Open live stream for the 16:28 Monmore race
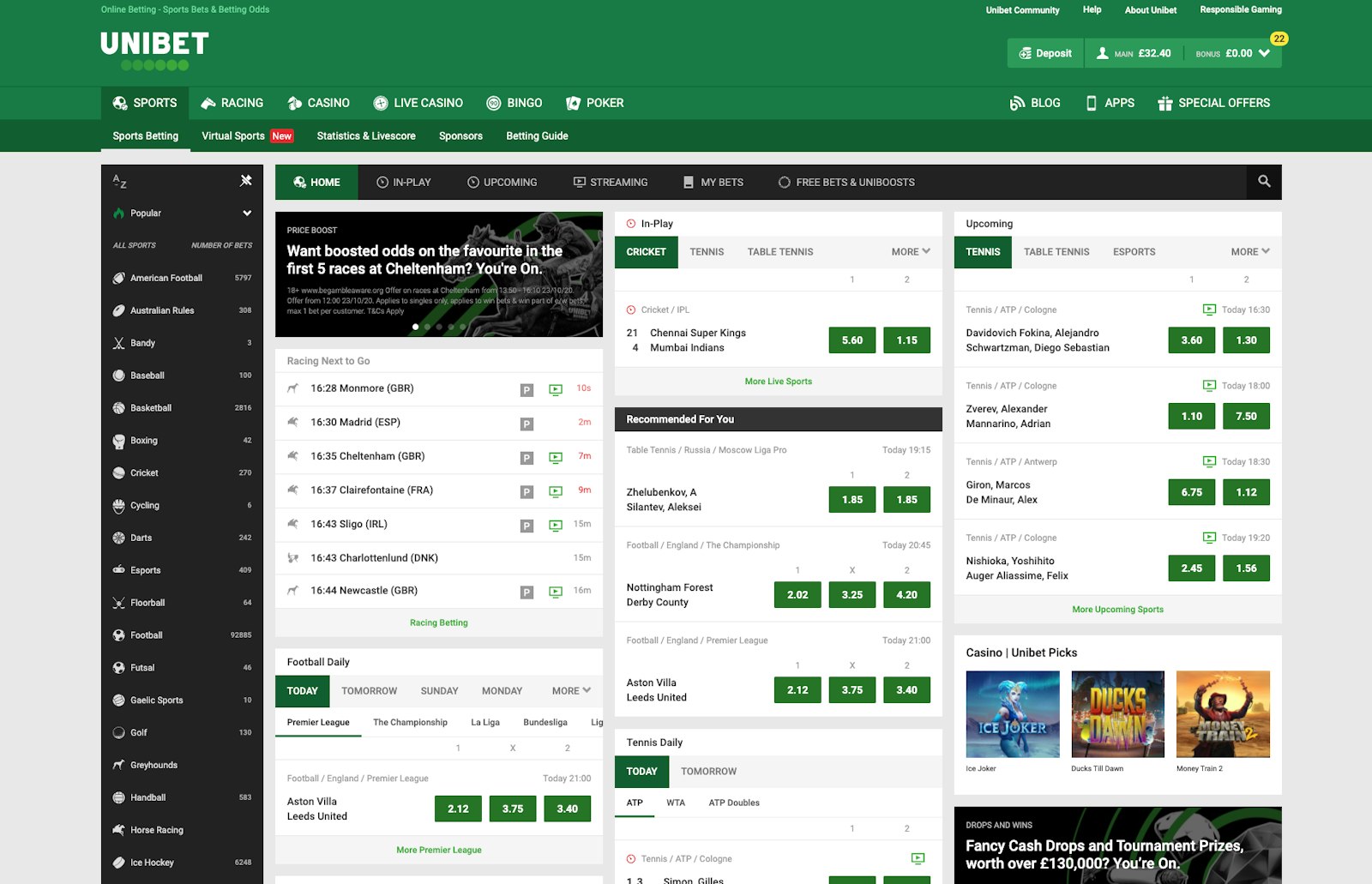This screenshot has width=1372, height=884. (x=553, y=388)
